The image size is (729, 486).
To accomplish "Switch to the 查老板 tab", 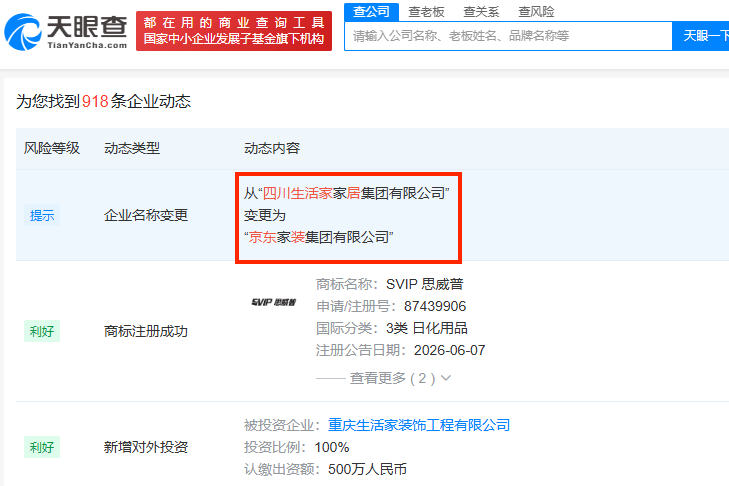I will tap(426, 12).
